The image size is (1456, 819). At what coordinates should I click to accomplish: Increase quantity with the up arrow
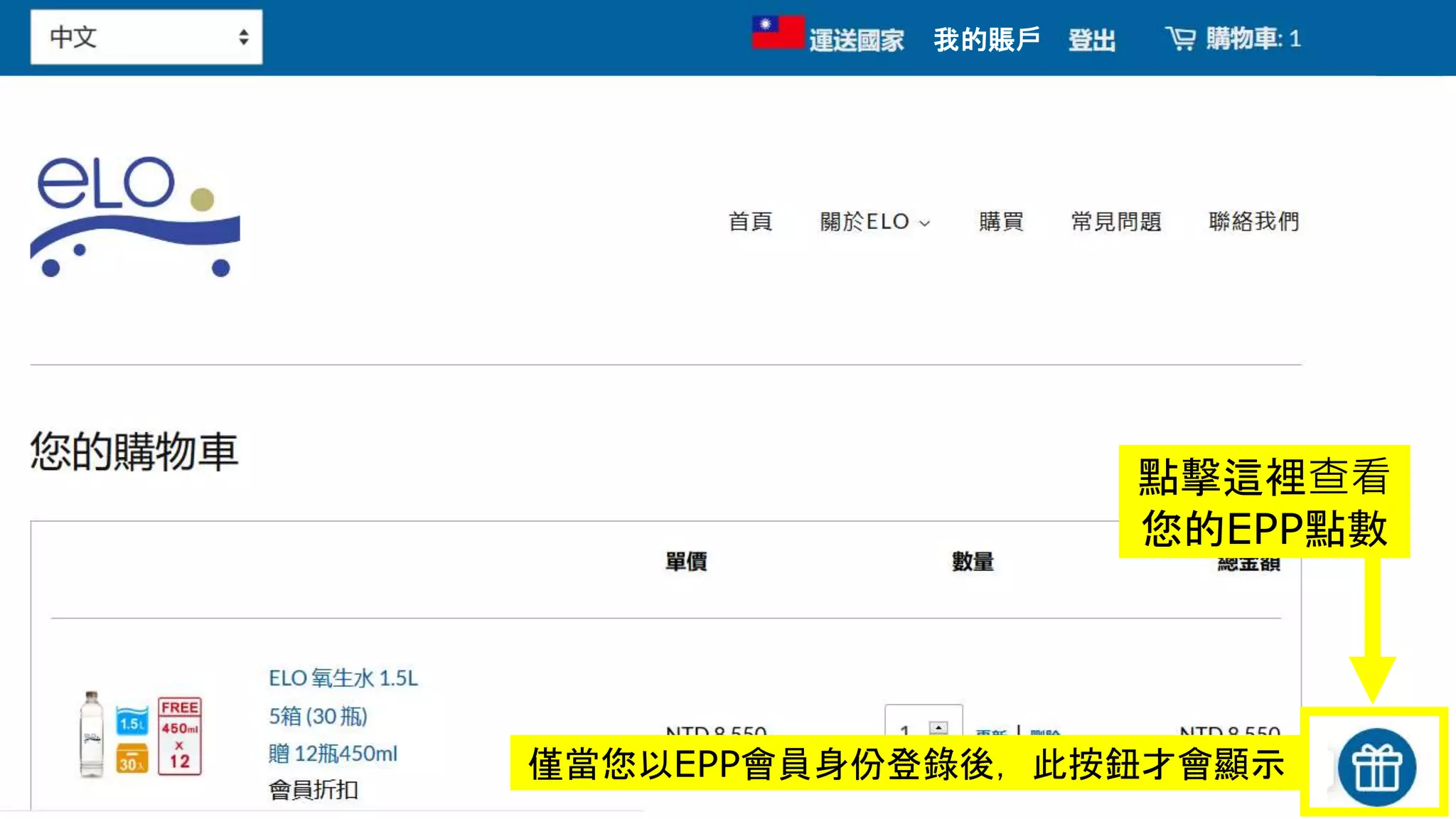(938, 727)
